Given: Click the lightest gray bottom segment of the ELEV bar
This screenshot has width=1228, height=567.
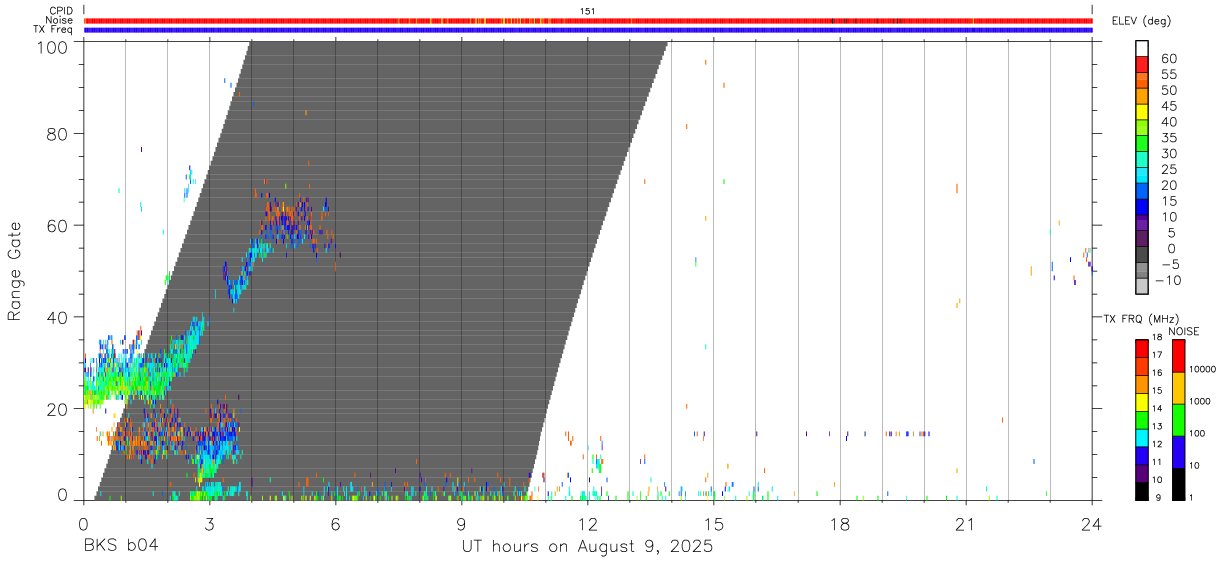Looking at the screenshot, I should [1142, 288].
